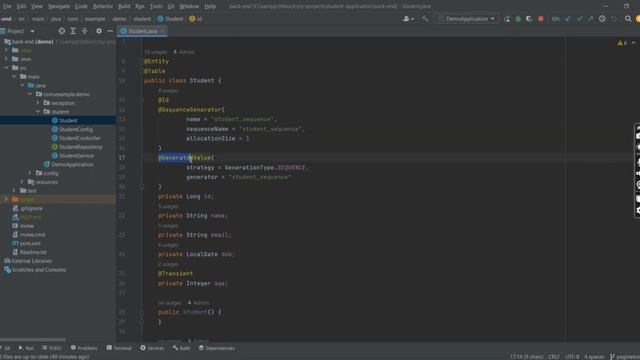
Task: Open the Edit menu
Action: [22, 6]
